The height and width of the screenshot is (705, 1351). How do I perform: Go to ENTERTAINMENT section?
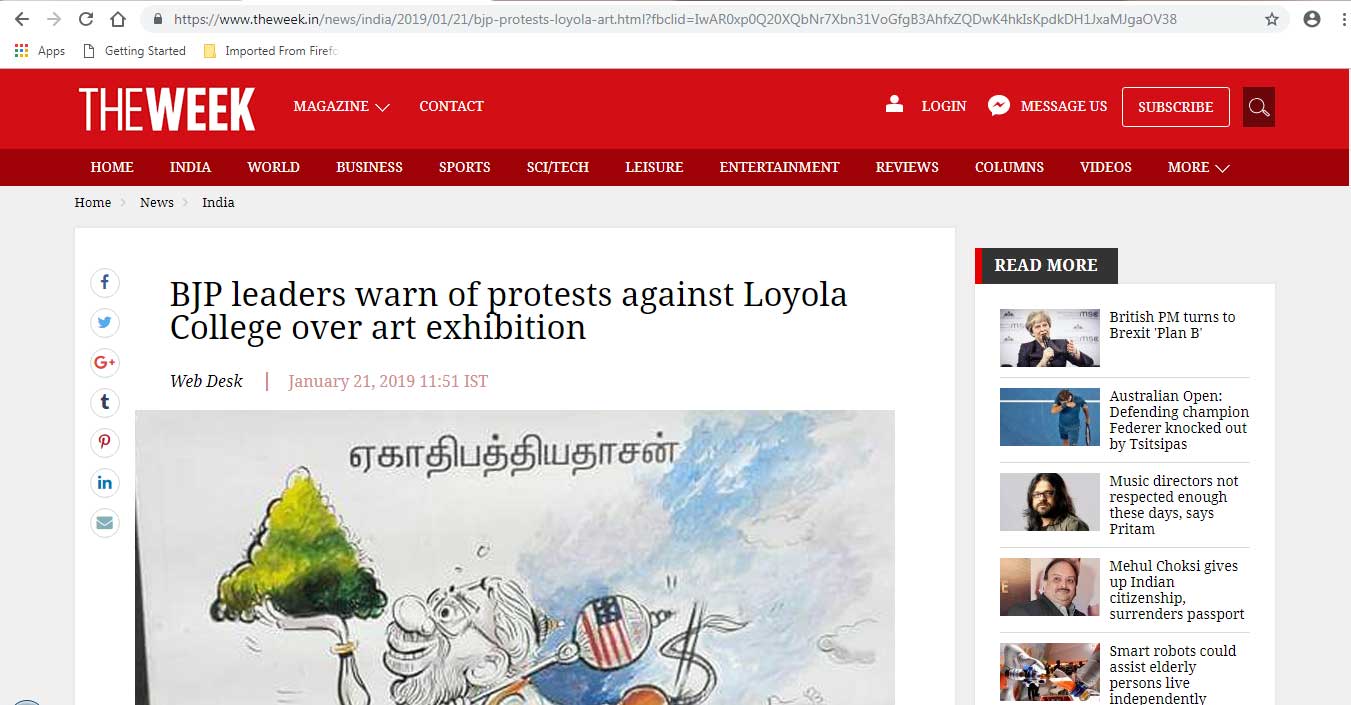pos(779,167)
